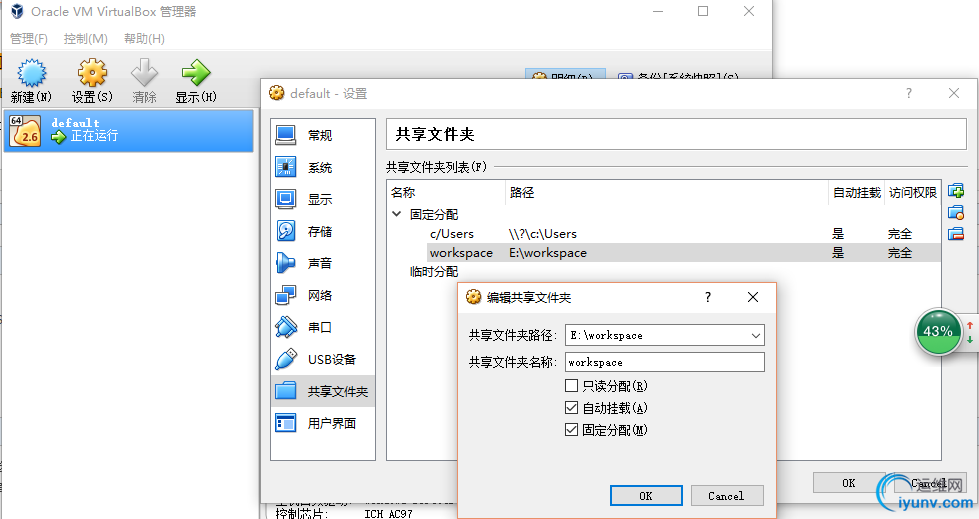Open the Storage (存储) settings page
Image resolution: width=979 pixels, height=519 pixels.
tap(323, 231)
